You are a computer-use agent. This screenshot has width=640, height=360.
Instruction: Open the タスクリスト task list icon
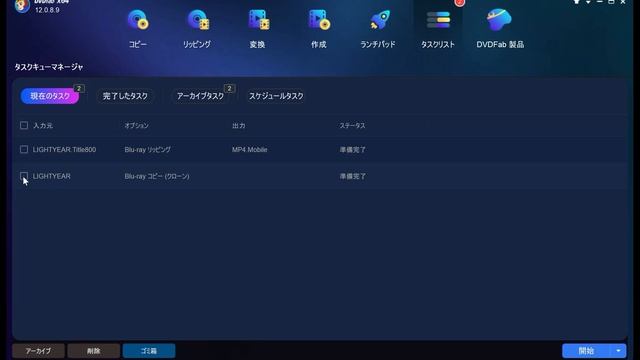click(x=438, y=20)
